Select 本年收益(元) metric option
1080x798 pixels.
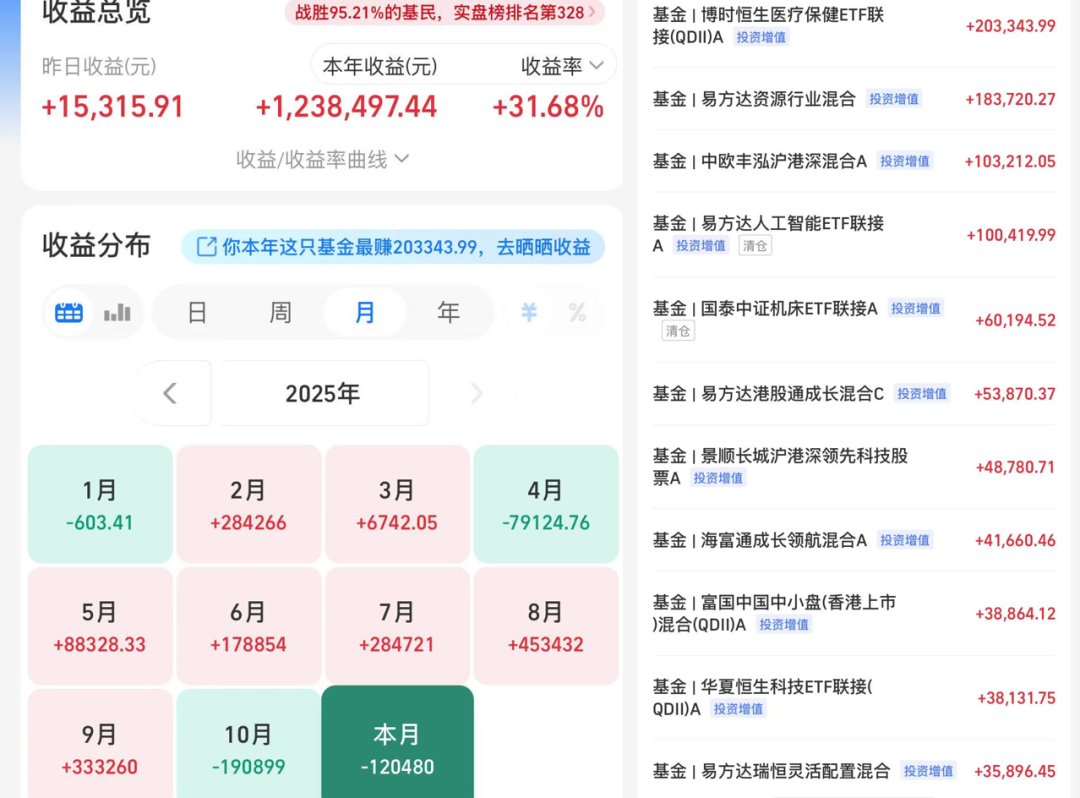(x=379, y=67)
